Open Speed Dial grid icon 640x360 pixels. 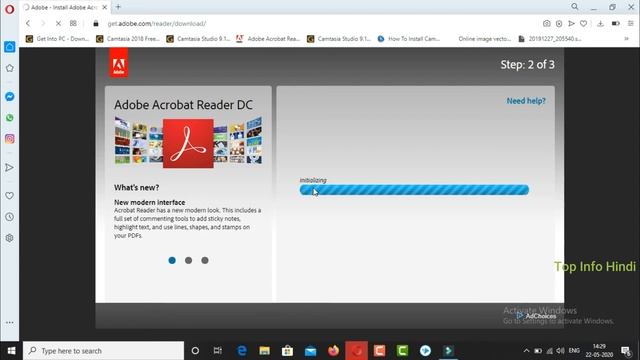[73, 24]
